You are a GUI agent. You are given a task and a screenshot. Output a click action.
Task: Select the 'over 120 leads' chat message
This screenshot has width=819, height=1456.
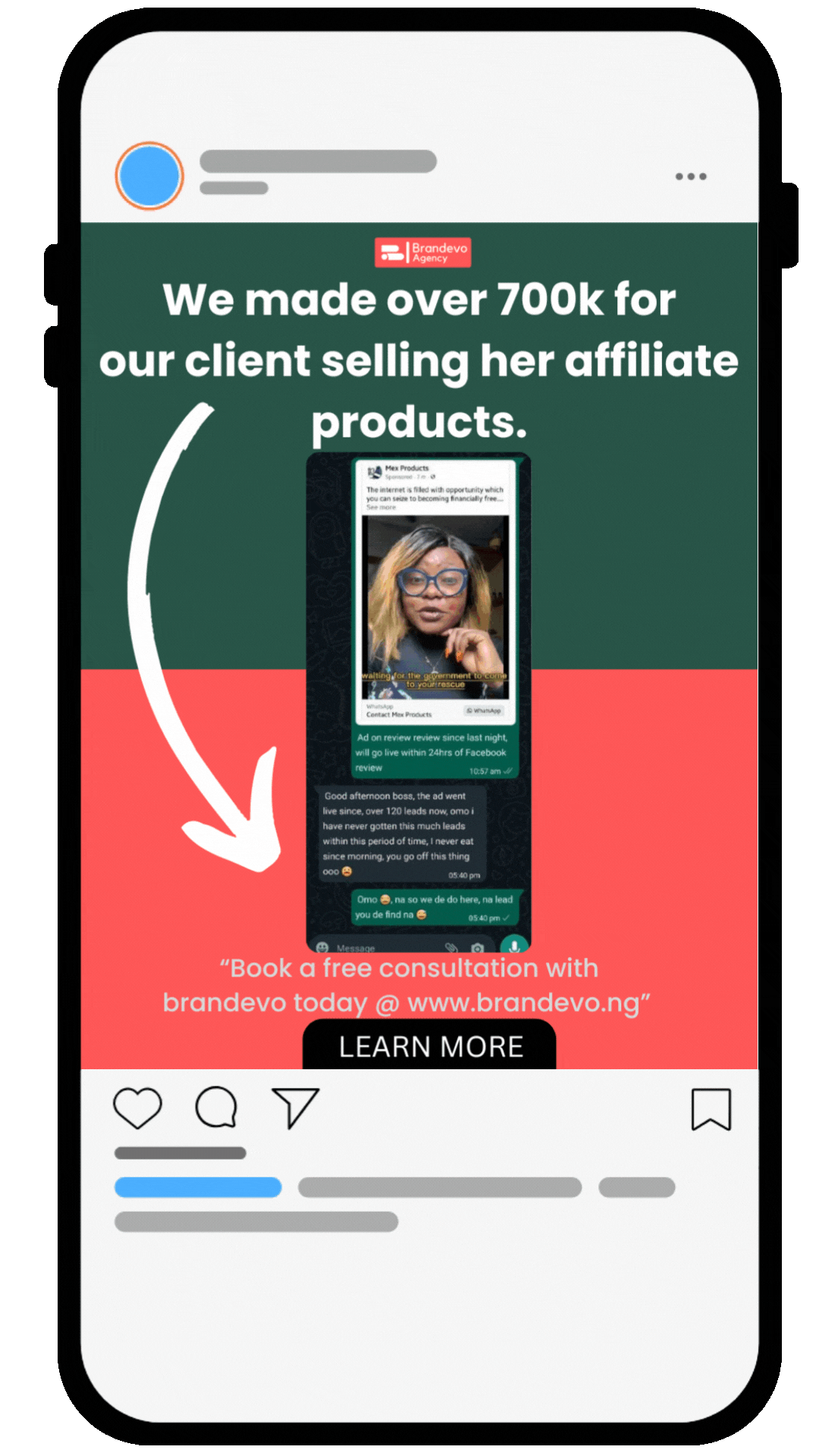400,834
